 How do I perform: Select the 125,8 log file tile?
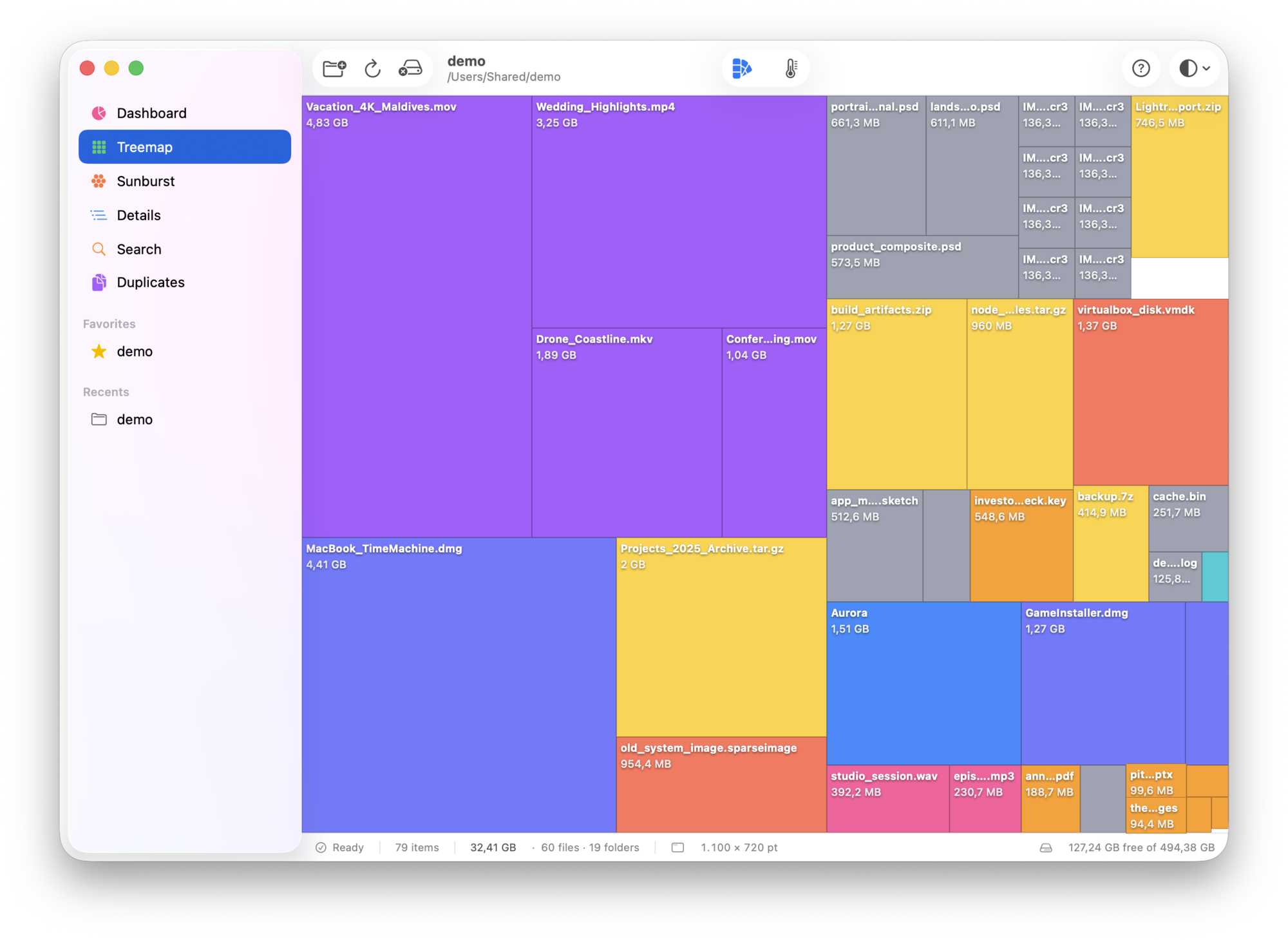(1175, 577)
